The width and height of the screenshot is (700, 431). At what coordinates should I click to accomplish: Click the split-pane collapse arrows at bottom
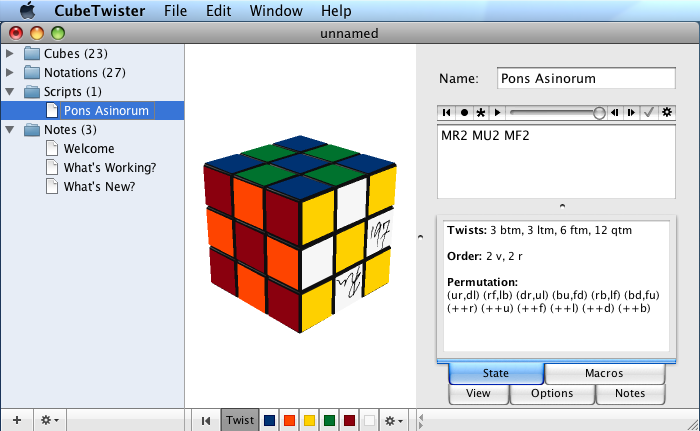pos(421,421)
